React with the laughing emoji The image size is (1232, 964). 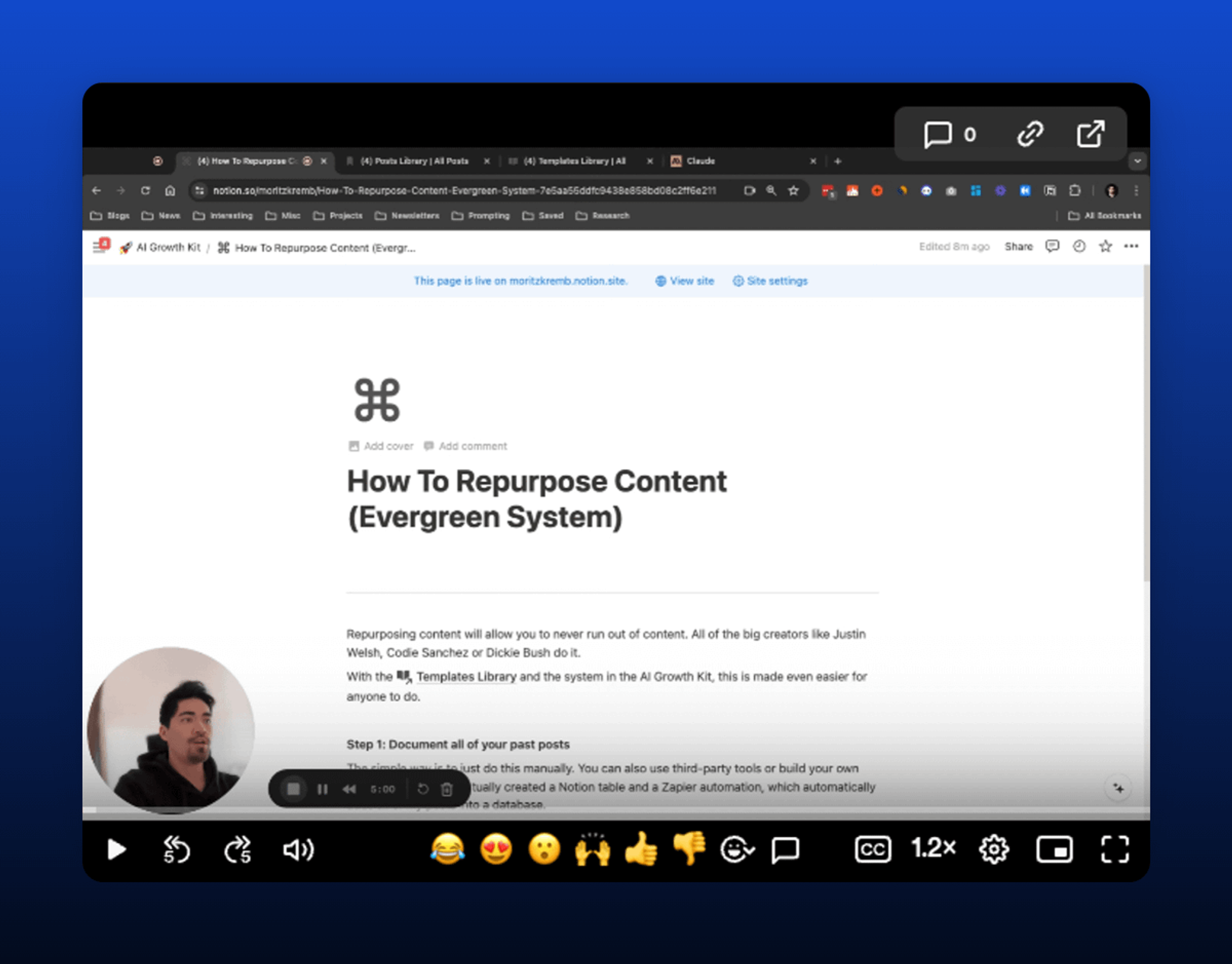tap(447, 849)
